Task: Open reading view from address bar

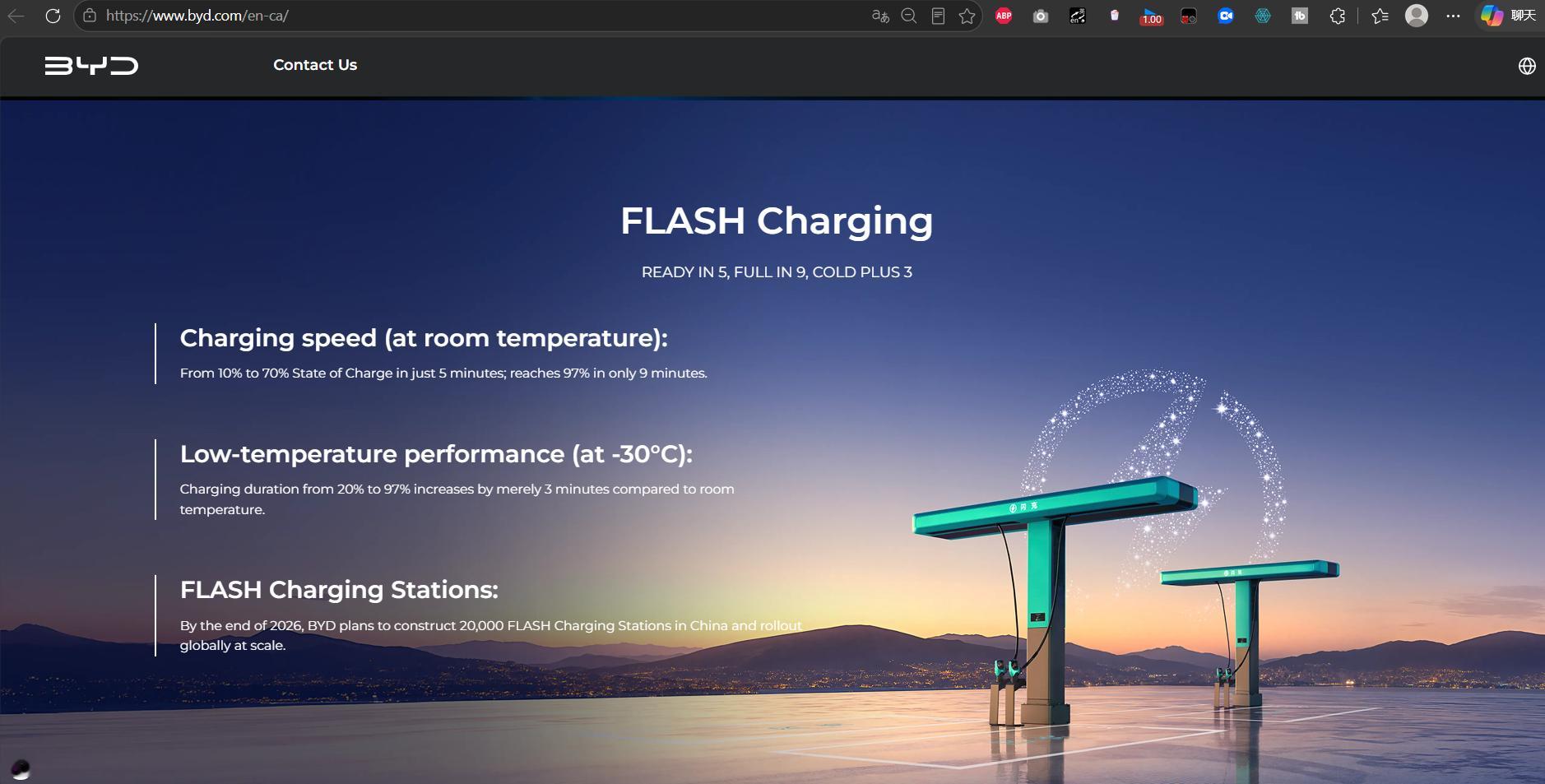Action: 938,16
